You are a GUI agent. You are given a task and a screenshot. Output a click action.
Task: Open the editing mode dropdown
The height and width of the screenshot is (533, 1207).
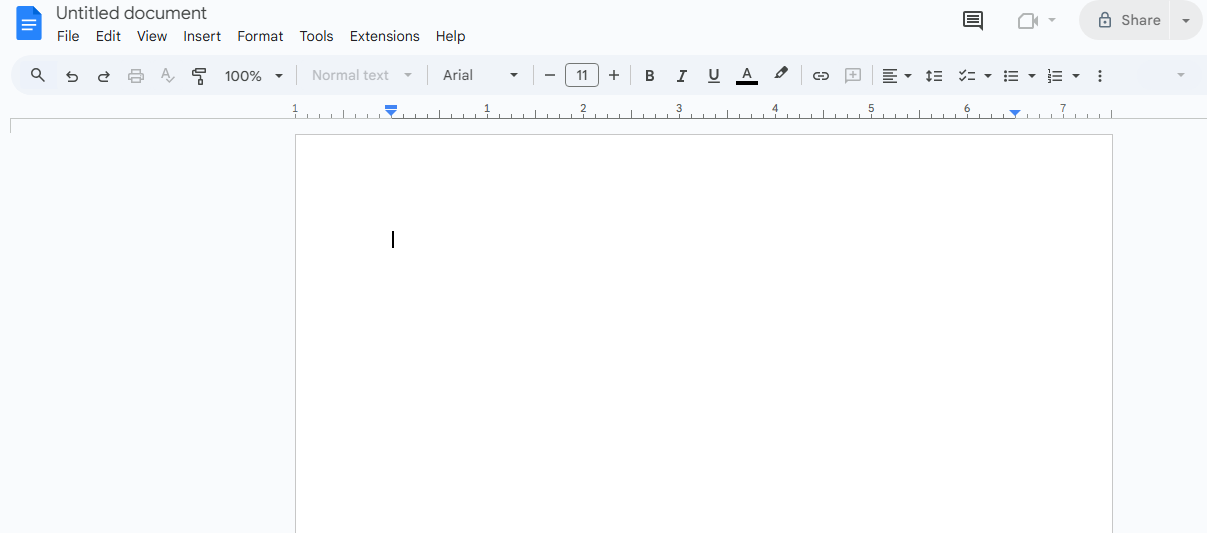[x=1181, y=76]
